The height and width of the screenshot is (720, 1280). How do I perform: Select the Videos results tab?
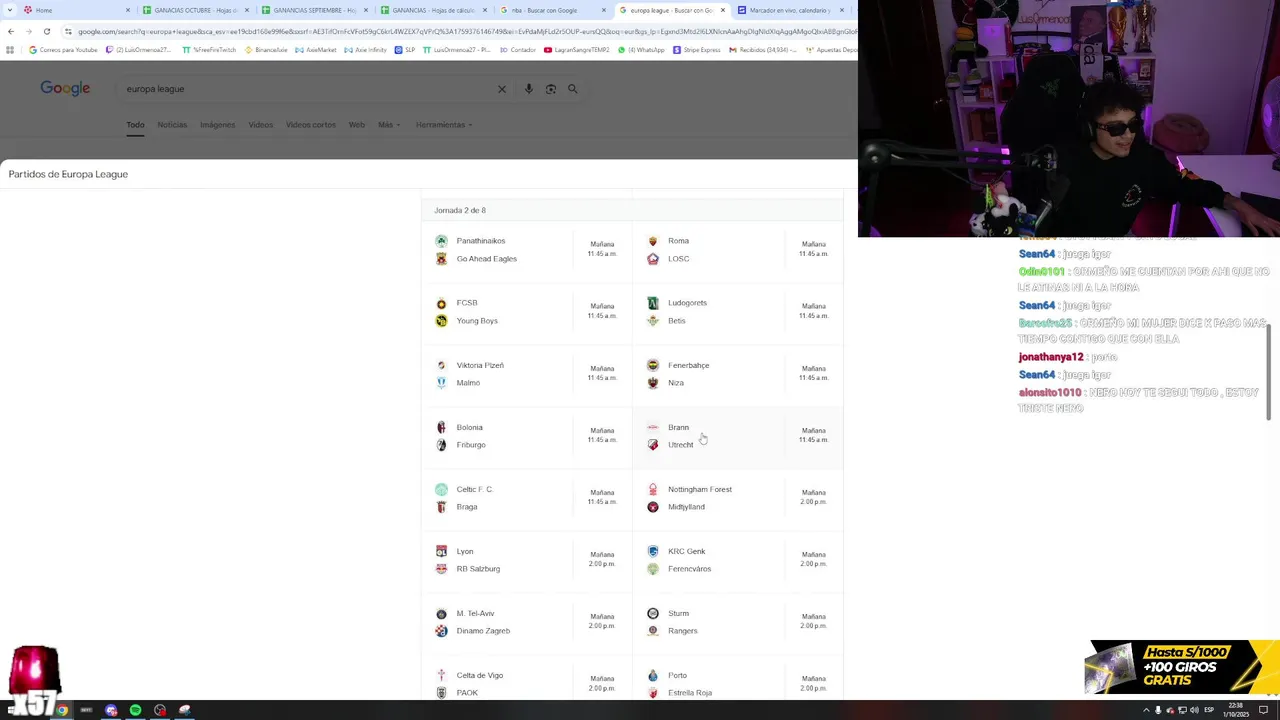tap(260, 125)
